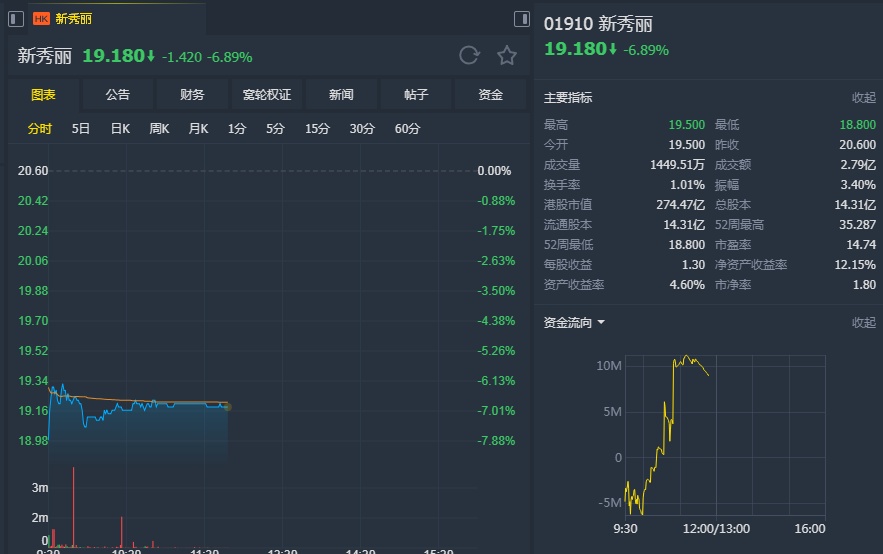Open the 帖子 tab
This screenshot has height=554, width=883.
click(x=416, y=95)
